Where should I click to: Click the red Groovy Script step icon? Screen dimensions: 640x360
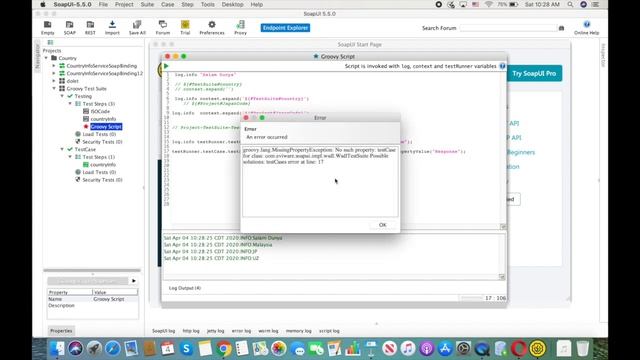(86, 127)
